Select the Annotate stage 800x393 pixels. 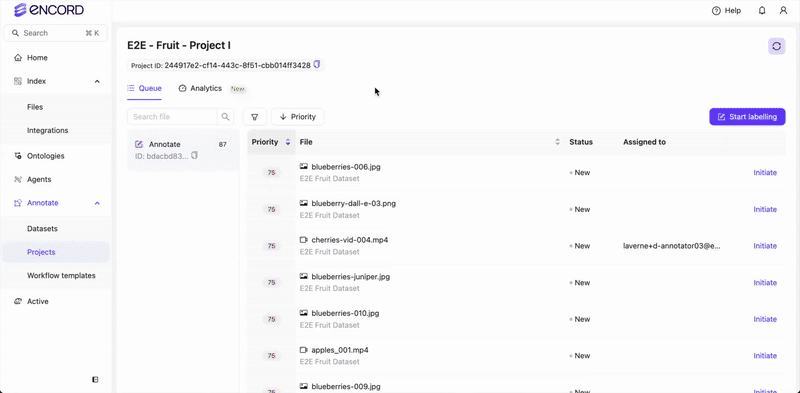(183, 150)
